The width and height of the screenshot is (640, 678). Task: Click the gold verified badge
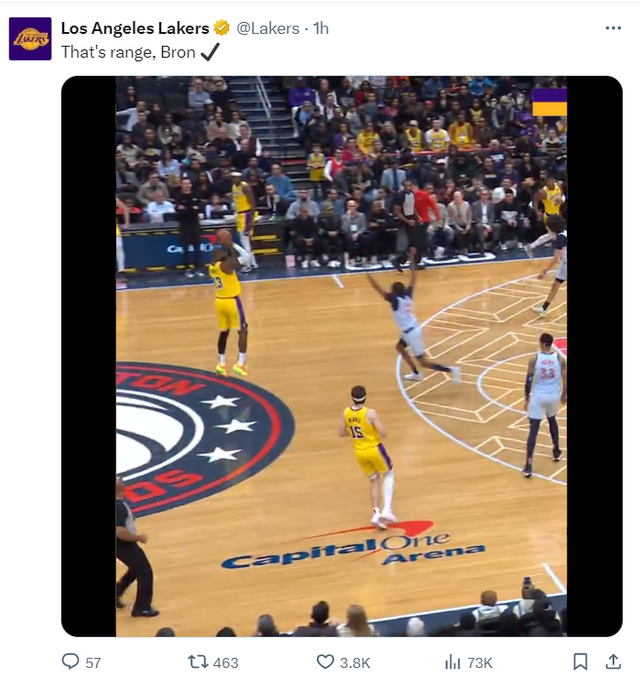222,28
